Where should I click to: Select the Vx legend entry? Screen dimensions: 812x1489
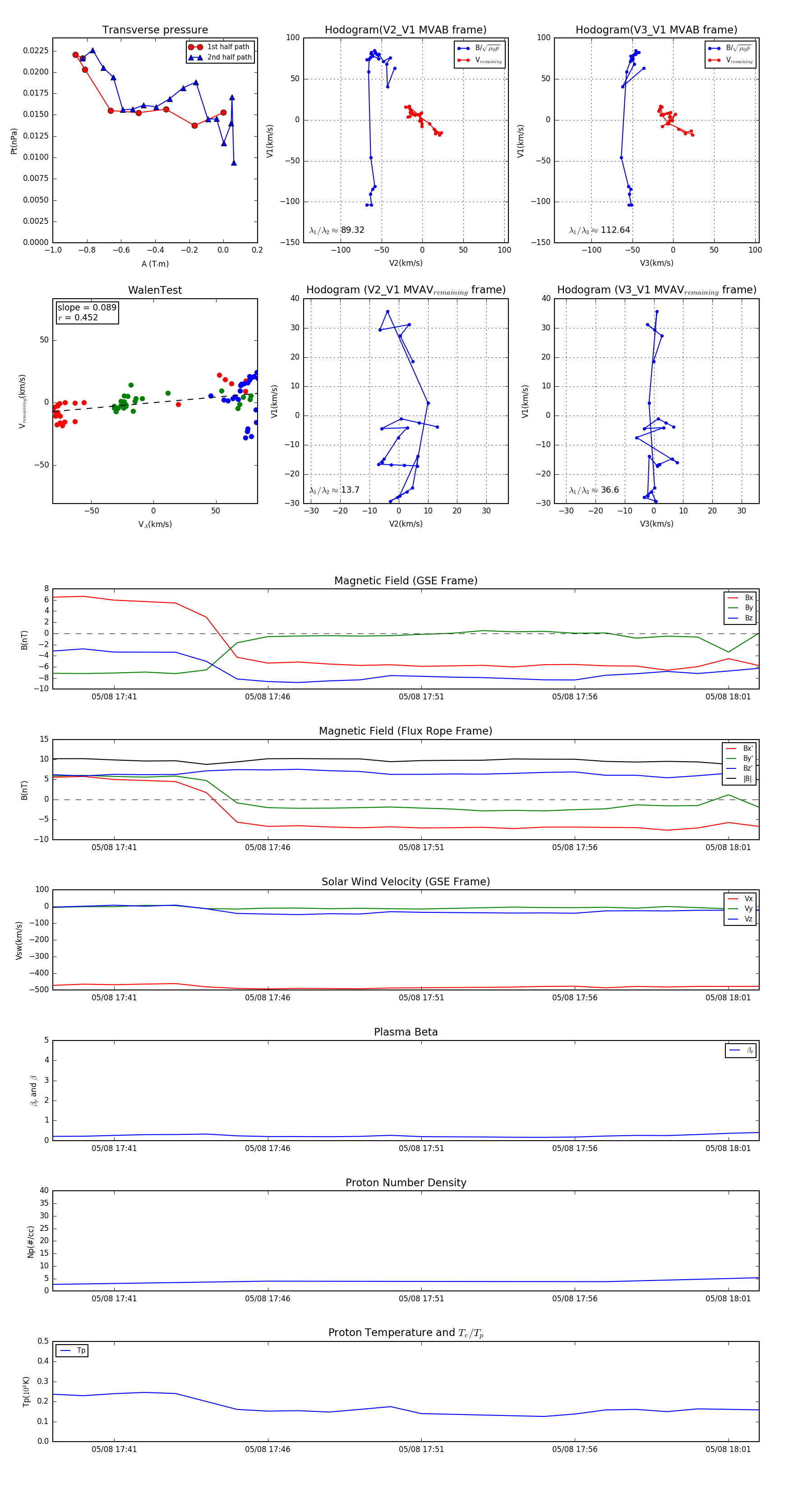[x=740, y=899]
